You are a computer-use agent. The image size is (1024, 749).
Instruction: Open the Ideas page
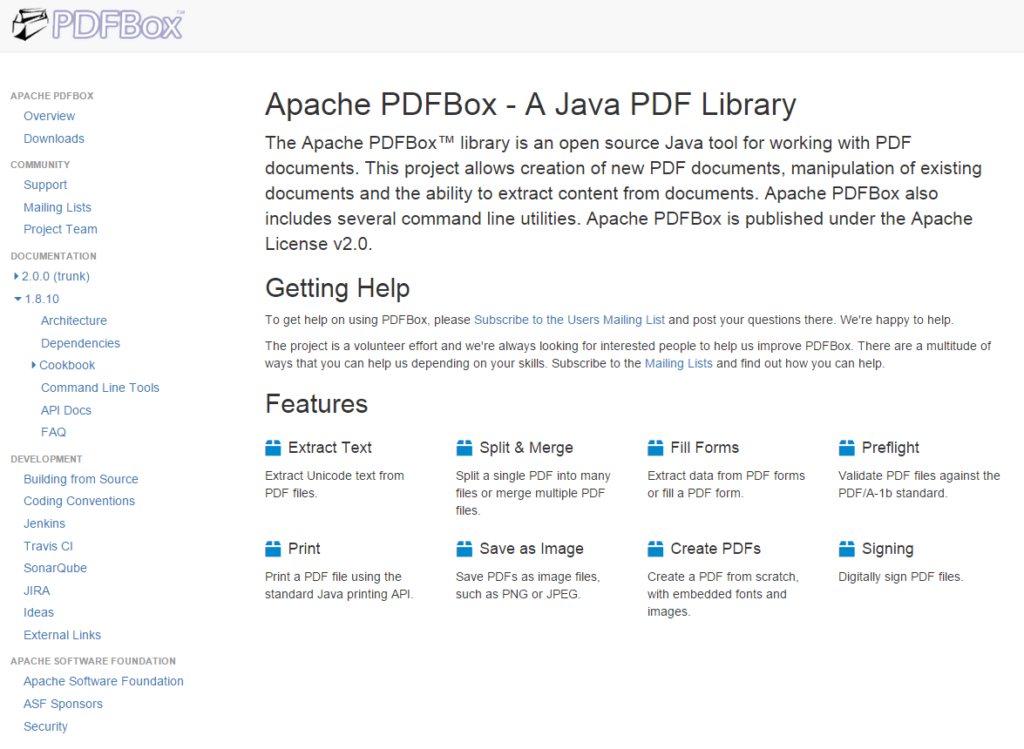tap(39, 613)
